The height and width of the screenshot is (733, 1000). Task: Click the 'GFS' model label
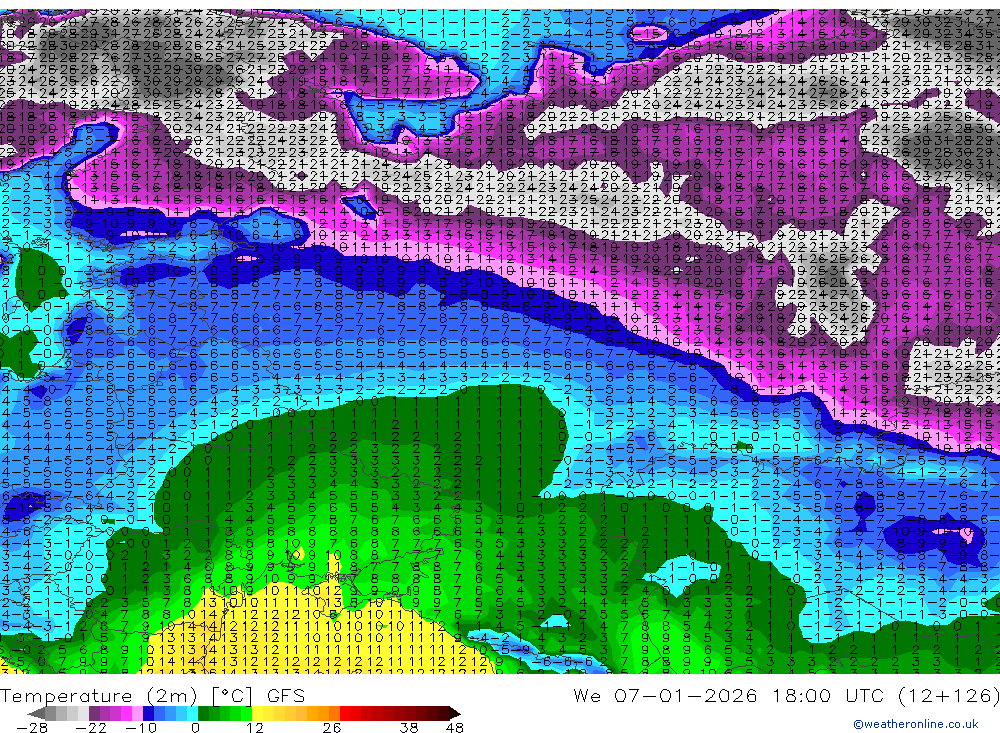click(286, 696)
